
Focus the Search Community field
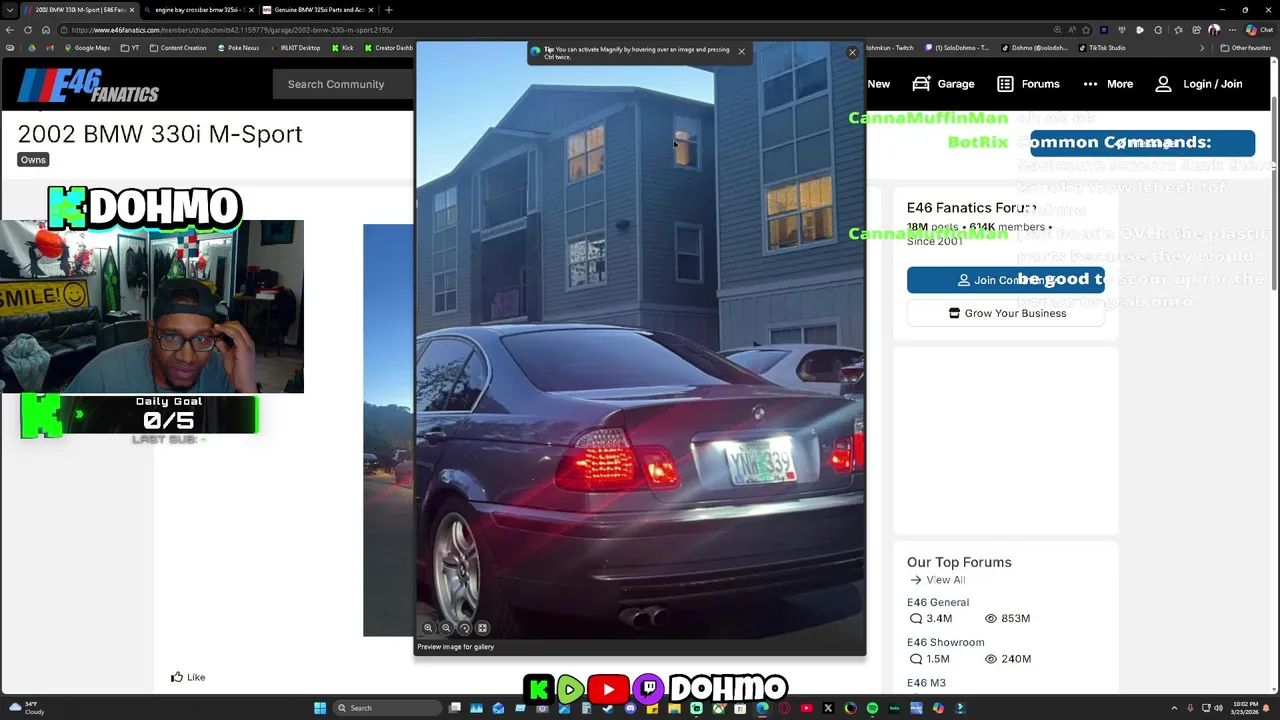click(x=344, y=84)
